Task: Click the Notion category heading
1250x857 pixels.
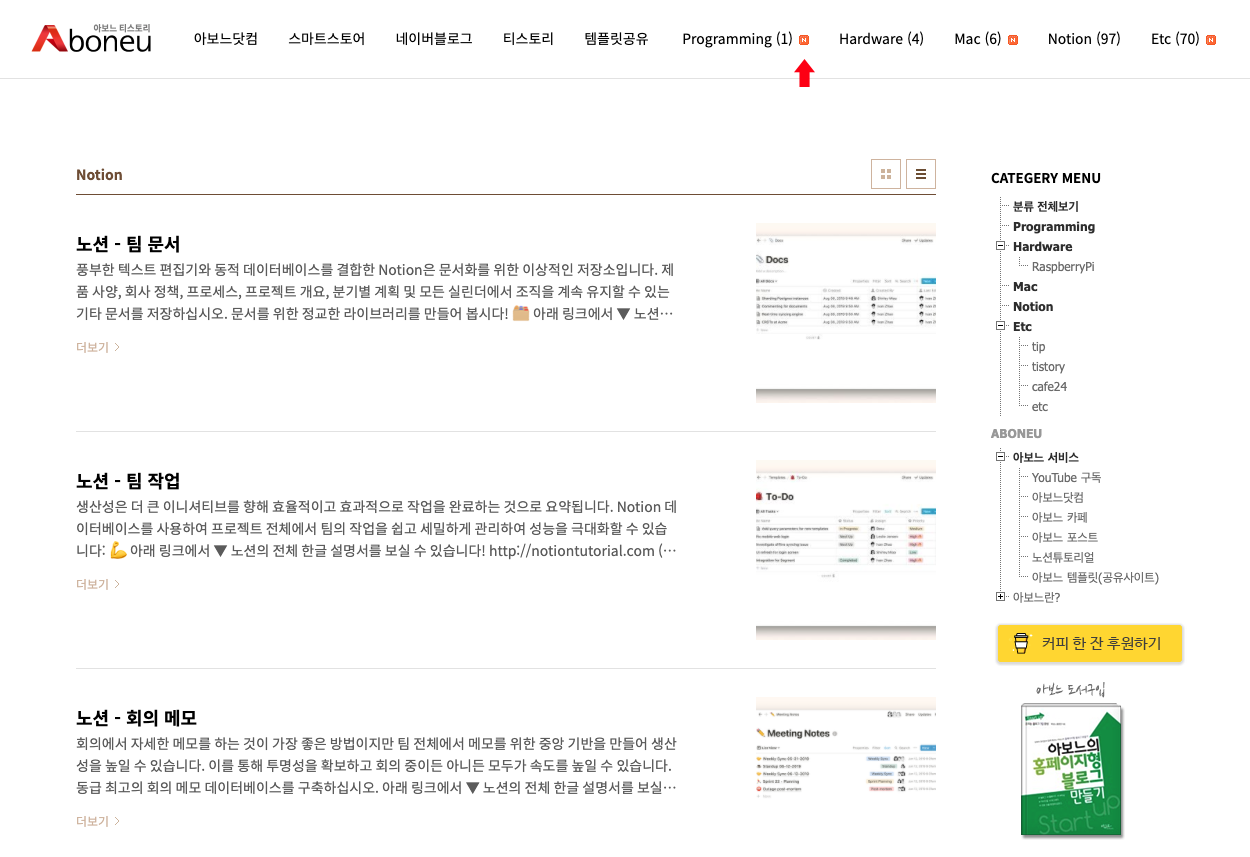Action: pyautogui.click(x=99, y=175)
